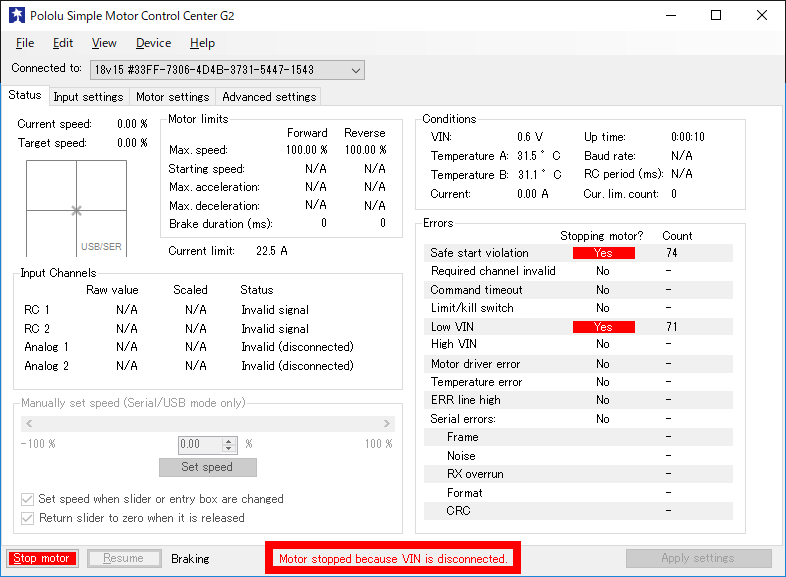Screen dimensions: 786x577
Task: Click the Temperature error row
Action: click(578, 382)
